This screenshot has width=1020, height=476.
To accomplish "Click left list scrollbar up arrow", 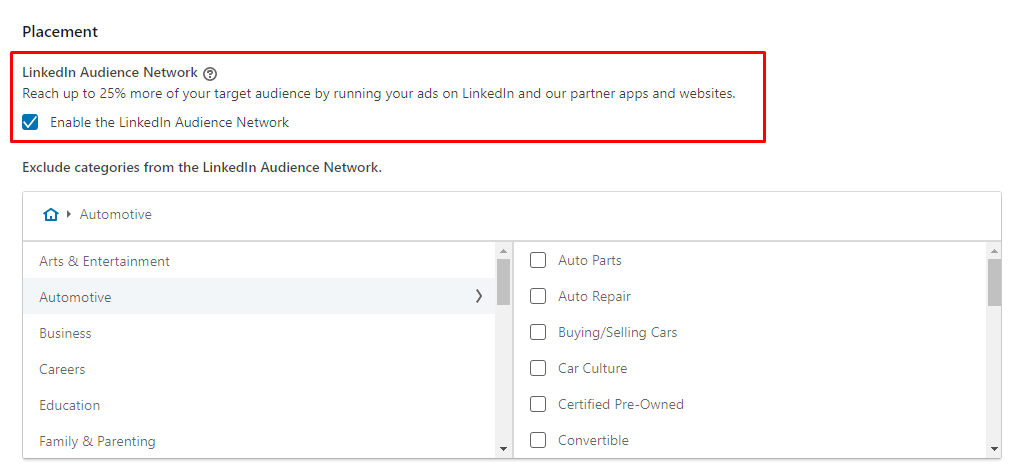I will click(x=503, y=251).
